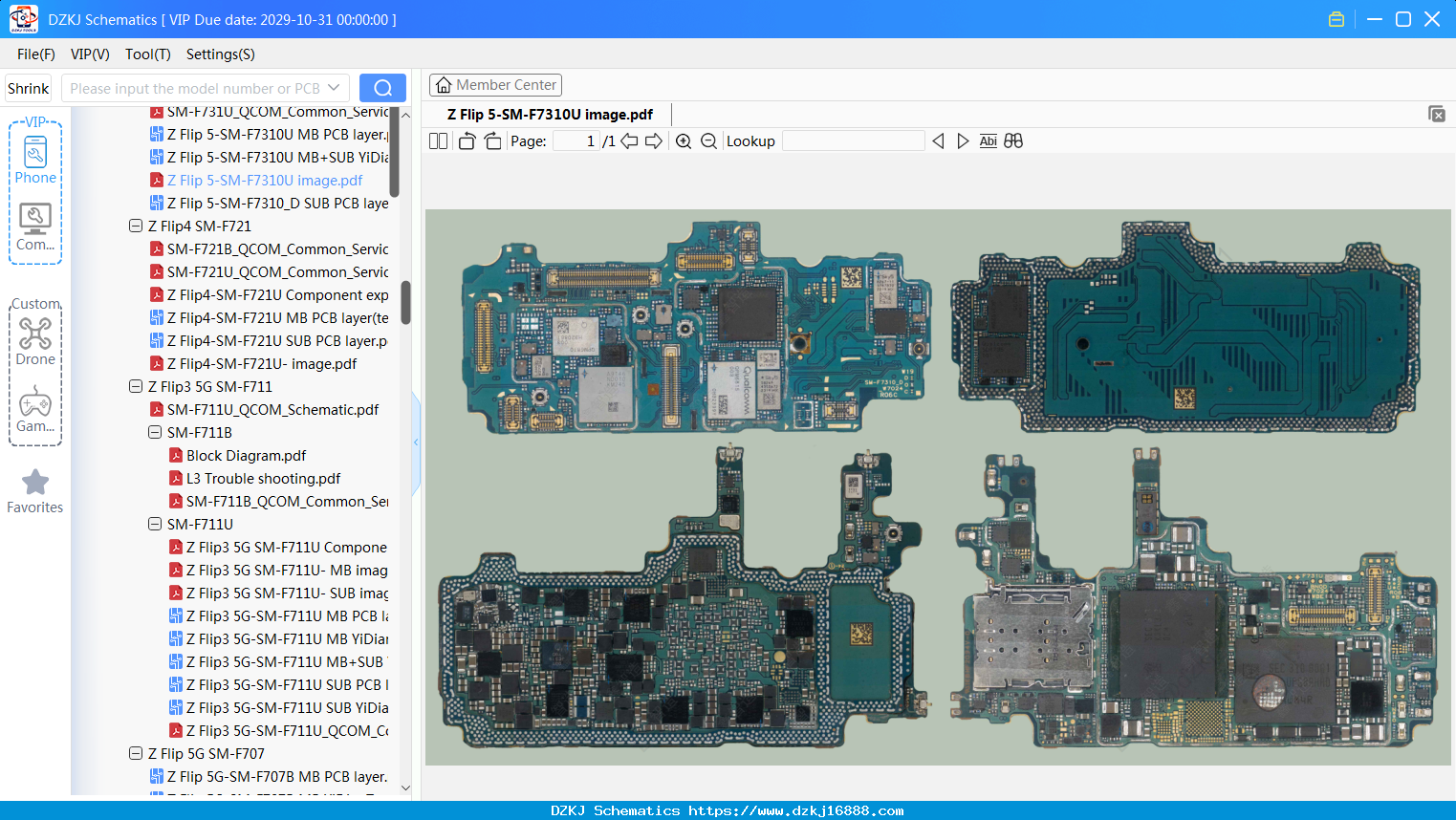Click the Shrink button
This screenshot has height=820, width=1456.
pyautogui.click(x=29, y=88)
